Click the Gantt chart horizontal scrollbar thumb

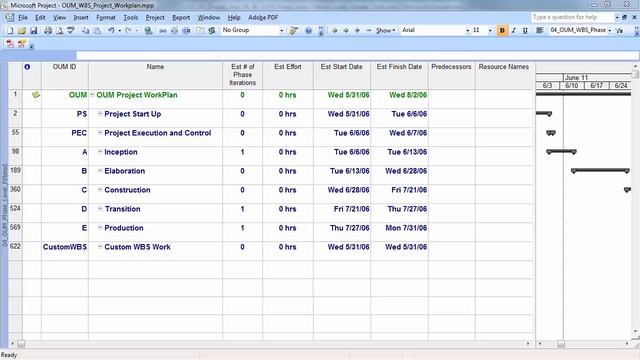coord(561,344)
